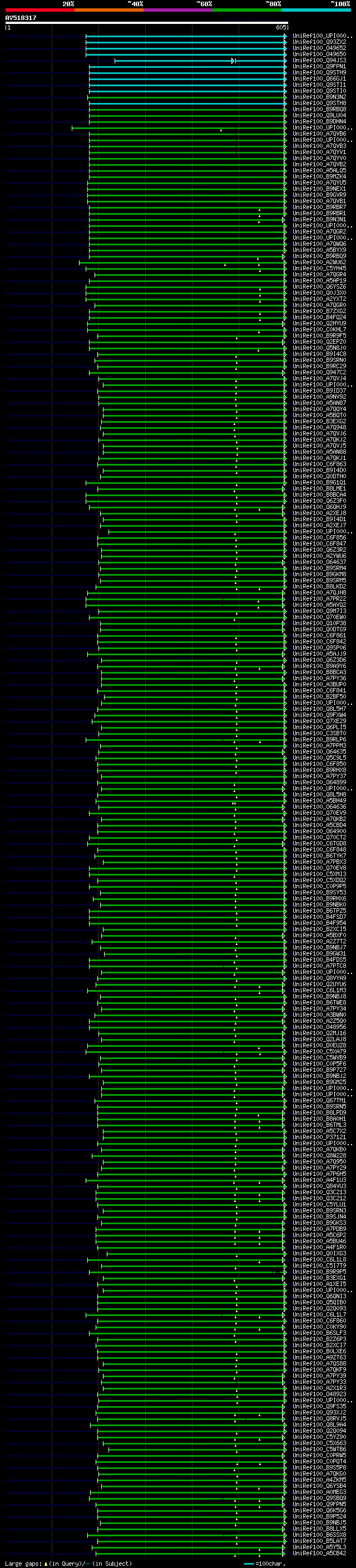The height and width of the screenshot is (1568, 356).
Task: Open hit UniRef100_O49650
Action: point(319,54)
